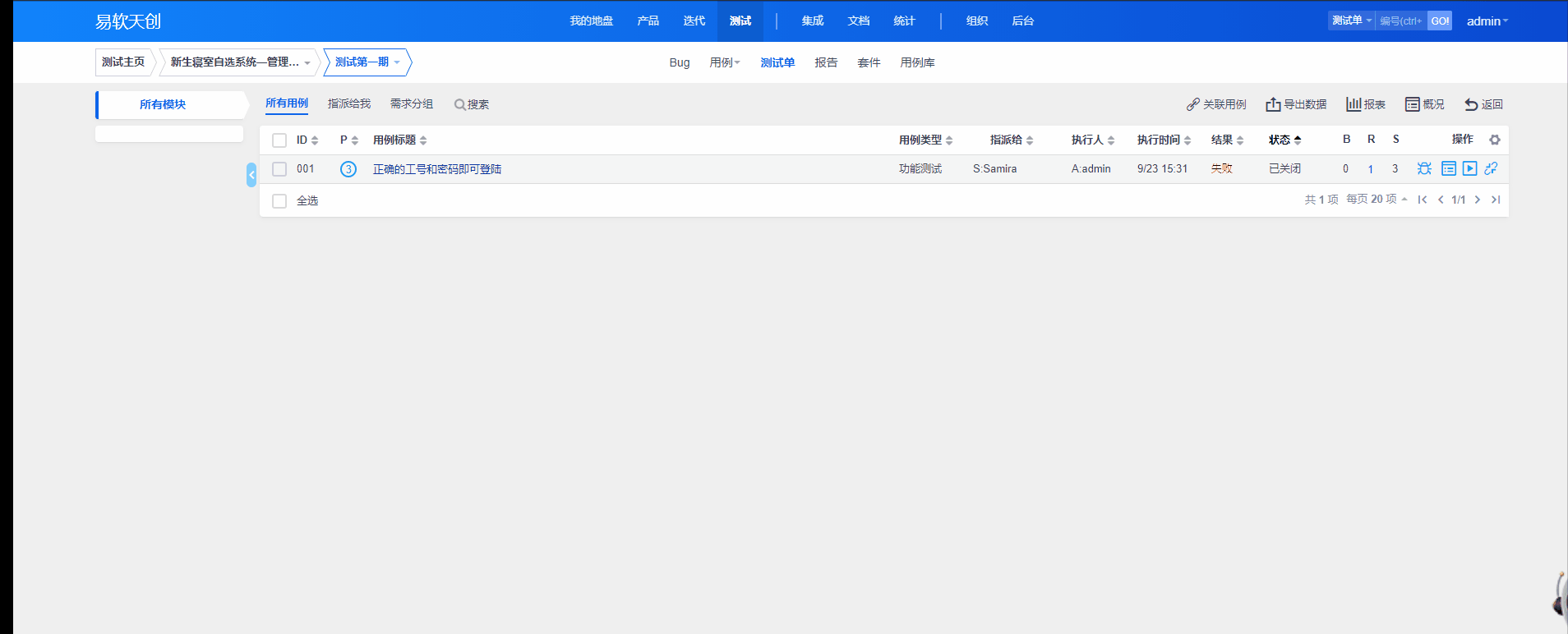The height and width of the screenshot is (634, 1568).
Task: Open 搜索 search filter
Action: click(x=472, y=104)
